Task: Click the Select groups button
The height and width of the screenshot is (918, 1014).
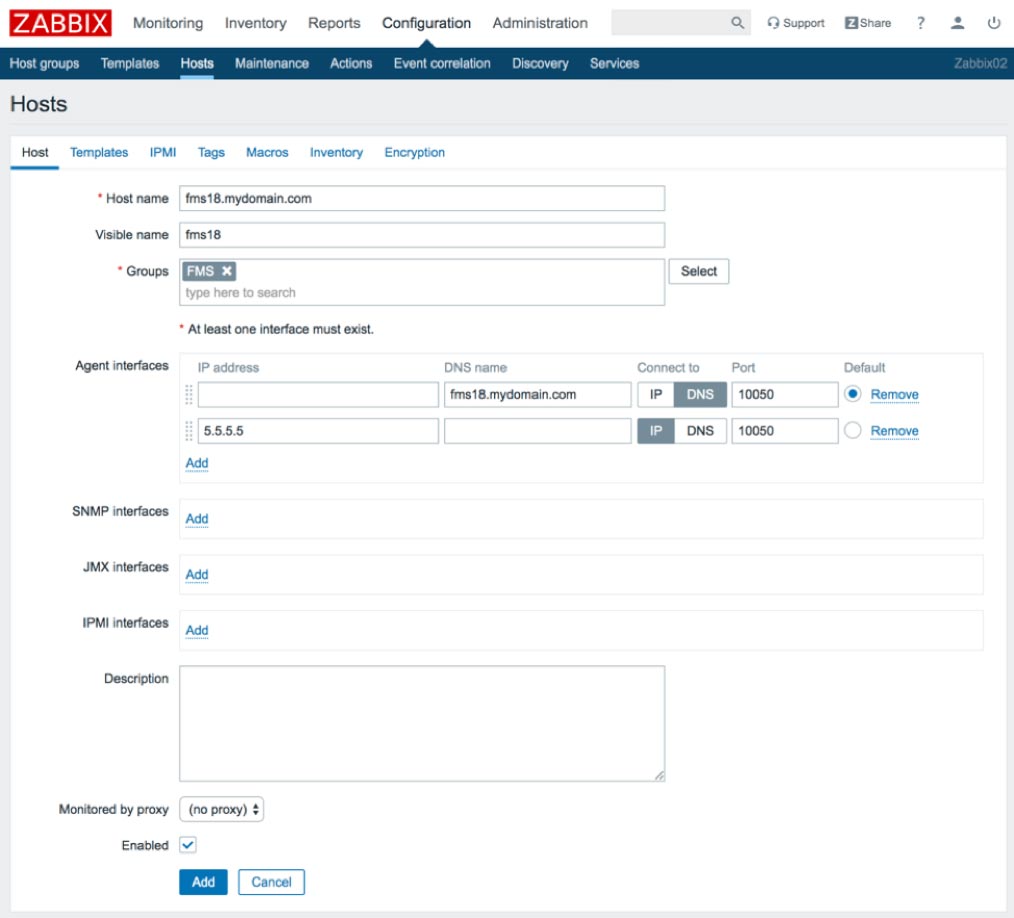Action: (698, 271)
